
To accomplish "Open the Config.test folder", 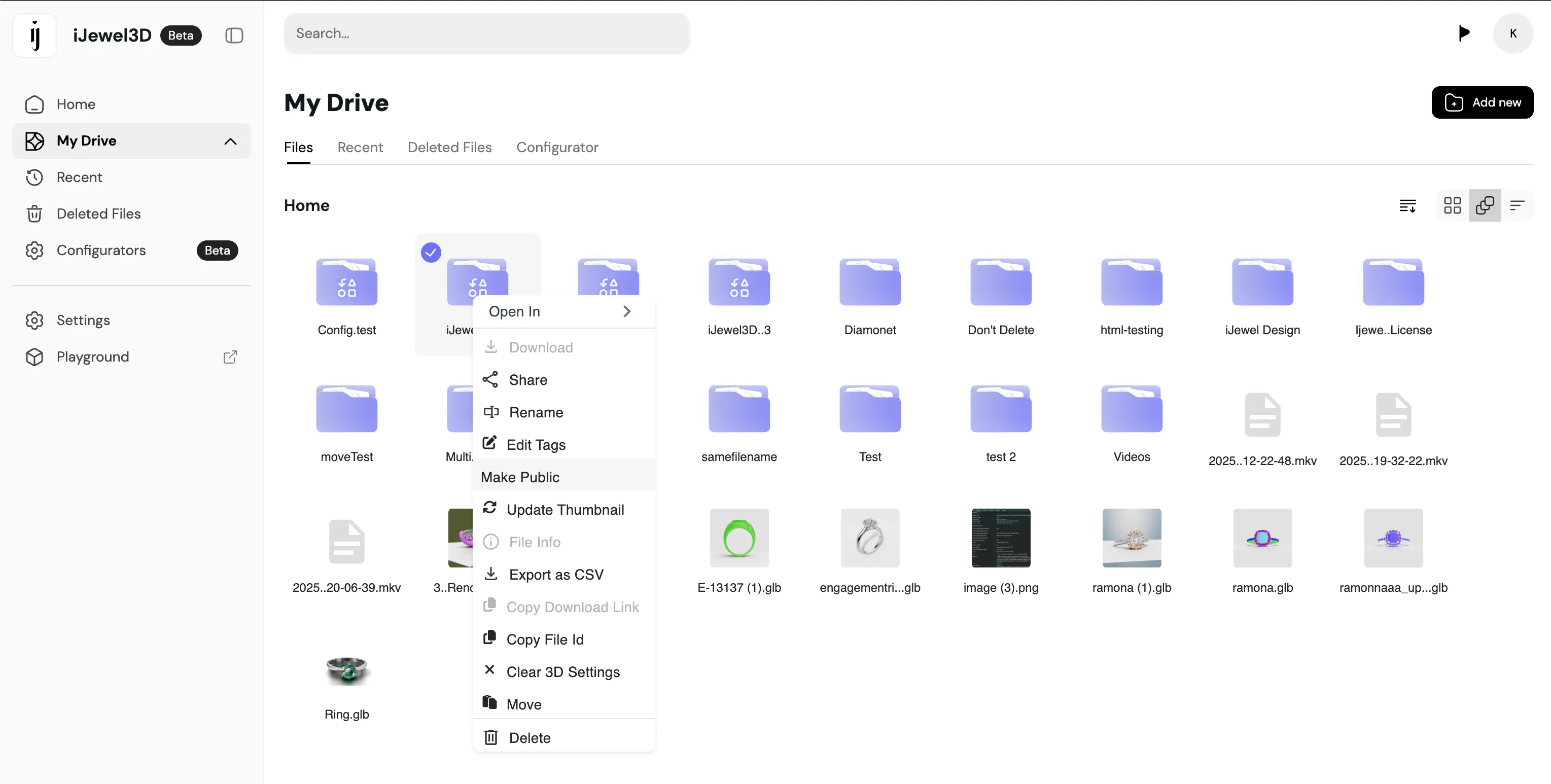I will tap(346, 282).
